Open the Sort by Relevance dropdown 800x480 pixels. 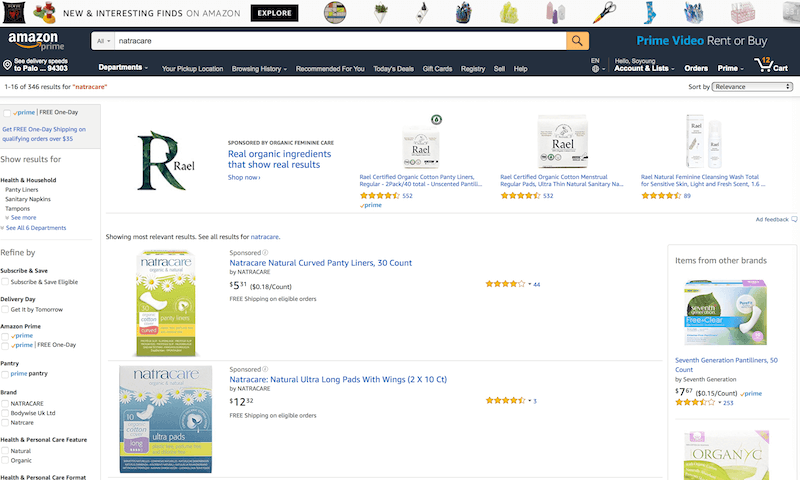click(x=752, y=87)
